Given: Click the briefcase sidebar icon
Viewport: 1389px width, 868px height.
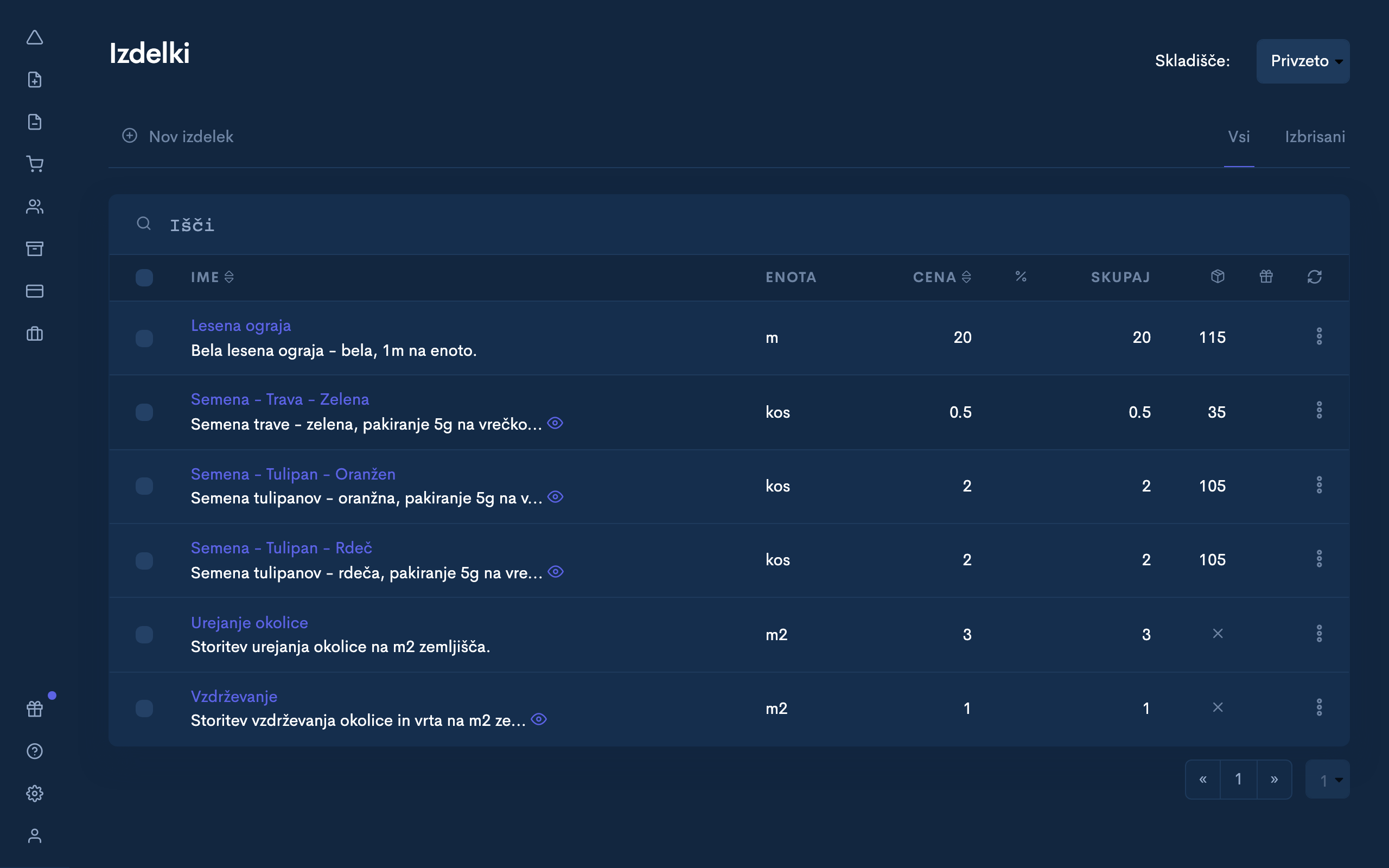Looking at the screenshot, I should 35,334.
